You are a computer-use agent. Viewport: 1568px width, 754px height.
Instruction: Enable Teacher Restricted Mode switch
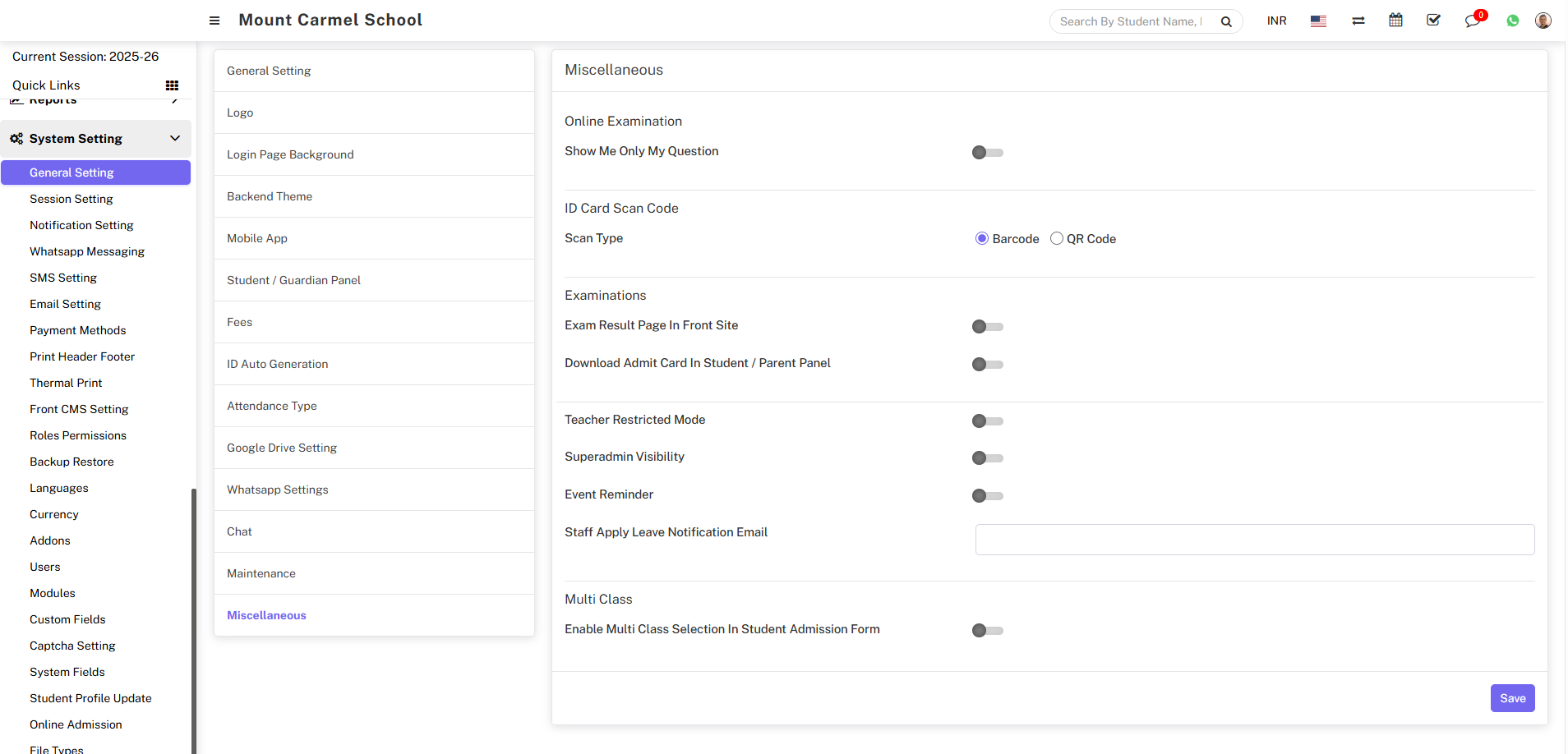pos(987,421)
